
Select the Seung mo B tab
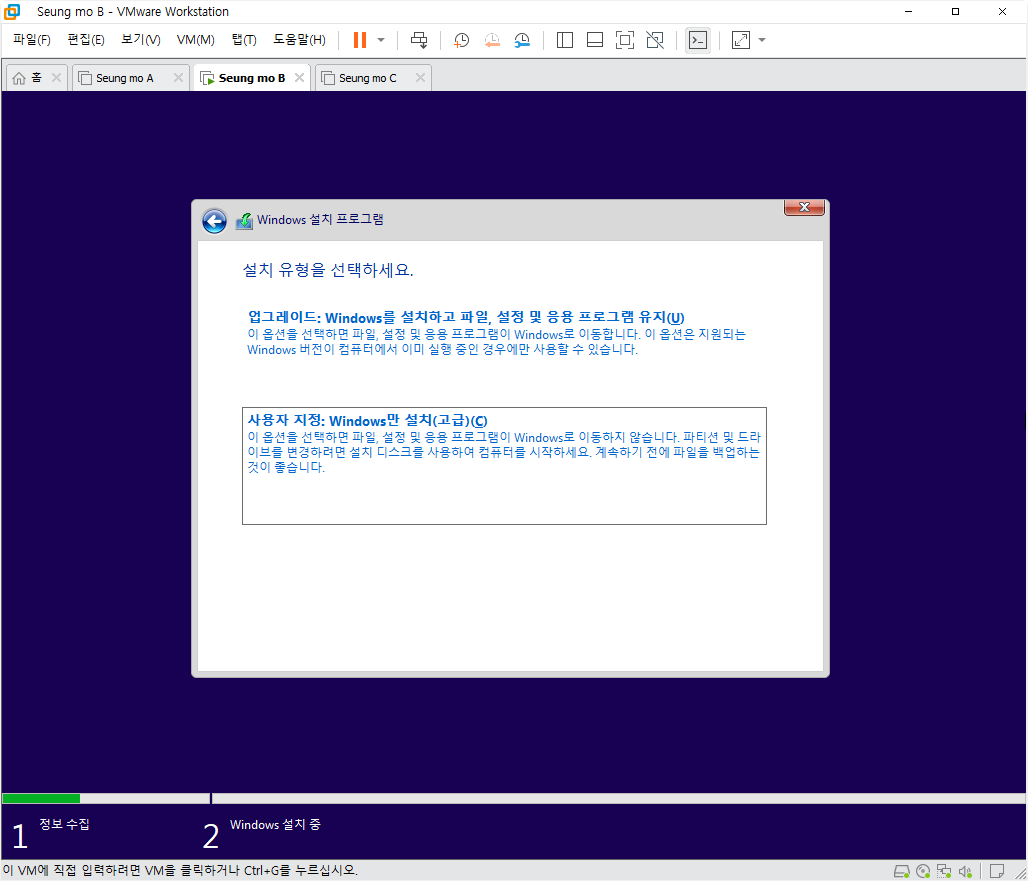(252, 78)
